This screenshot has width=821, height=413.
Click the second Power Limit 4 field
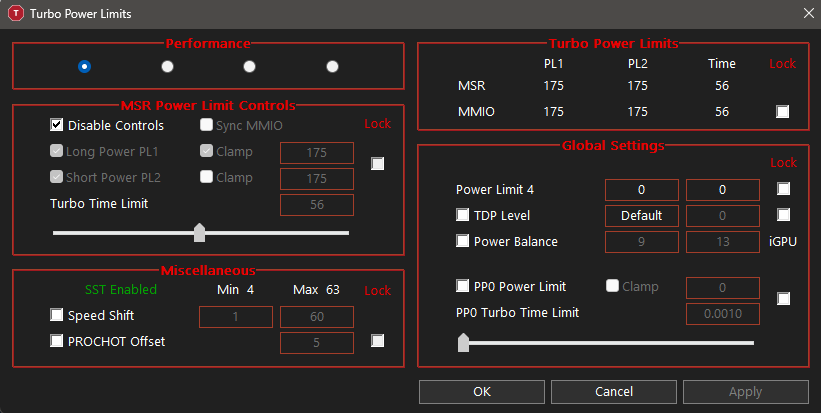(x=723, y=190)
